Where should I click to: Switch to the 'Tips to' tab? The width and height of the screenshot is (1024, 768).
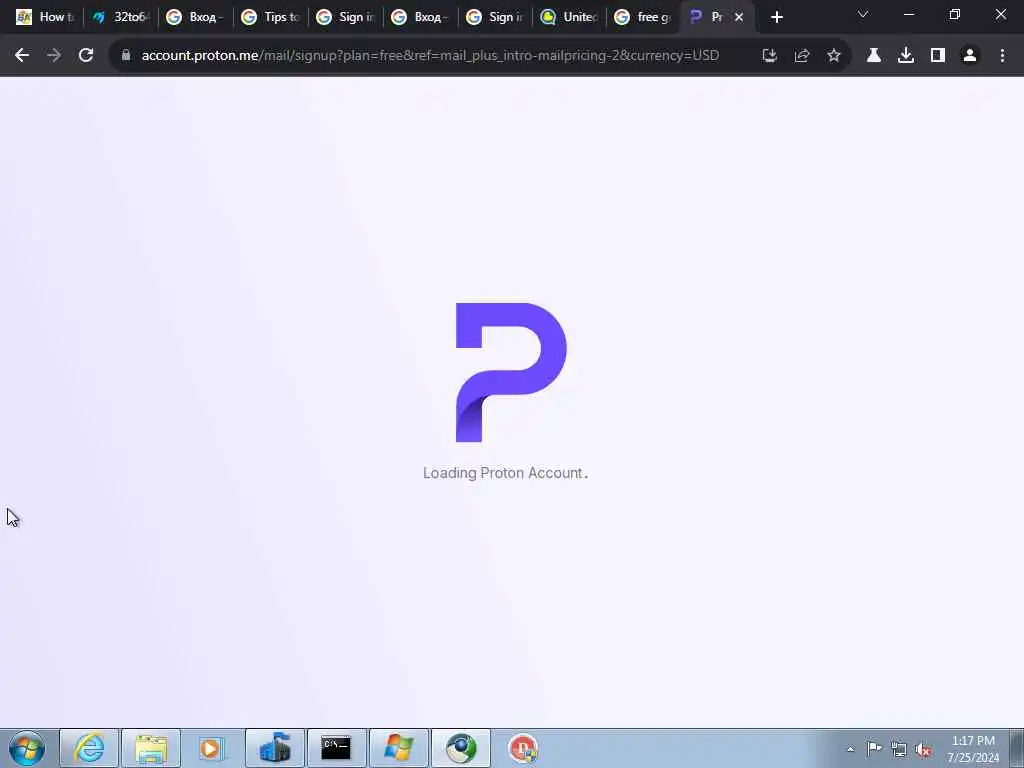271,17
